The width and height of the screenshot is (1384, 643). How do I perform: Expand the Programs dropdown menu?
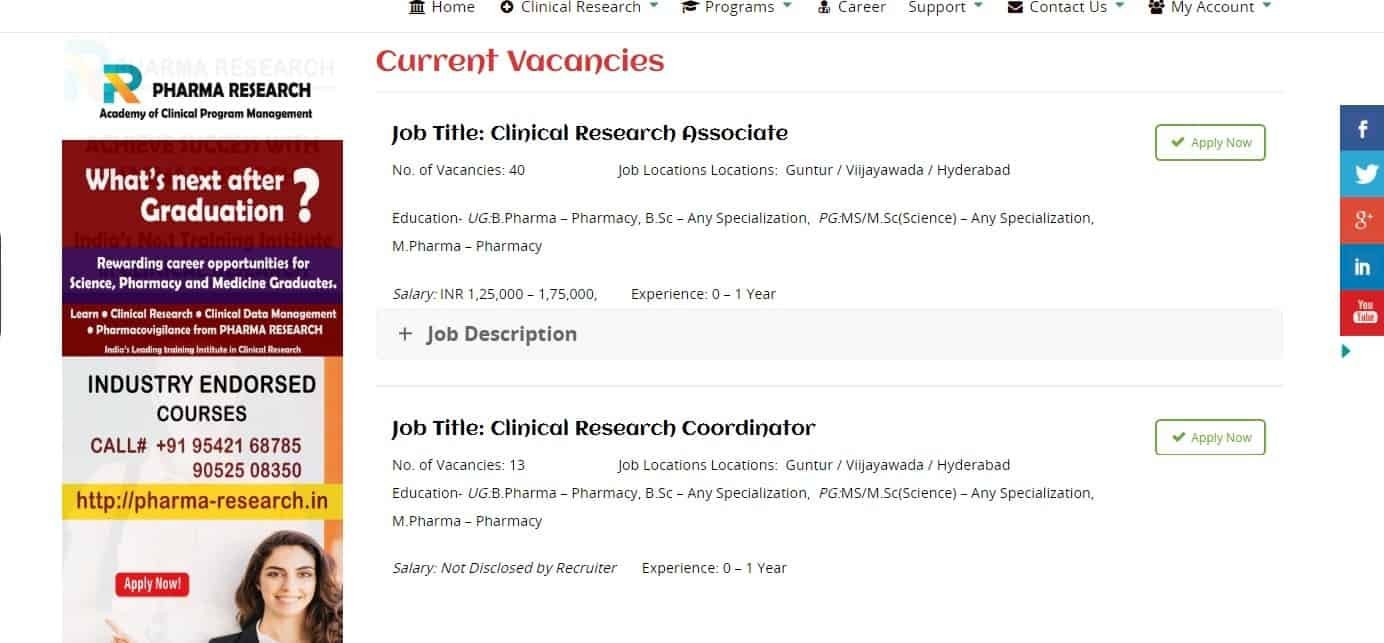[x=736, y=8]
